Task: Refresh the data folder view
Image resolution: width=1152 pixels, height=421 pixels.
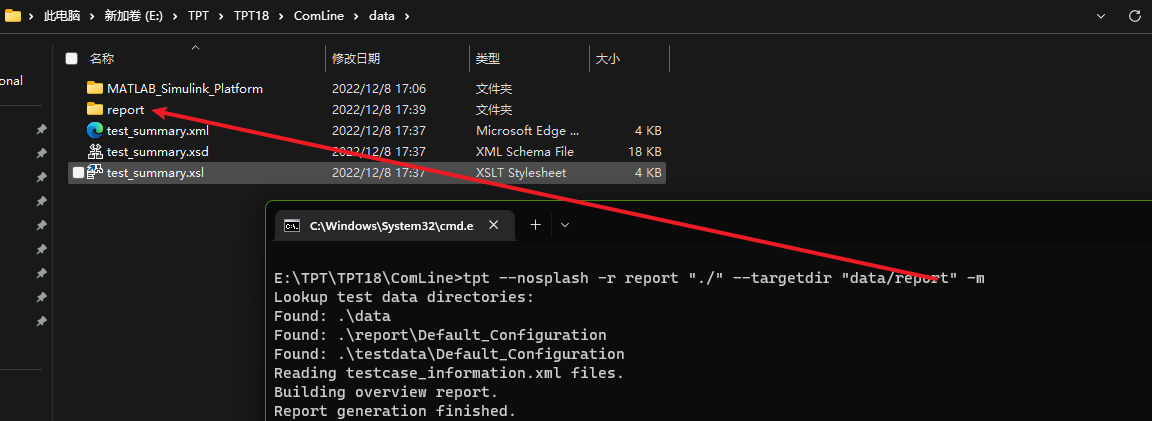Action: [x=1134, y=15]
